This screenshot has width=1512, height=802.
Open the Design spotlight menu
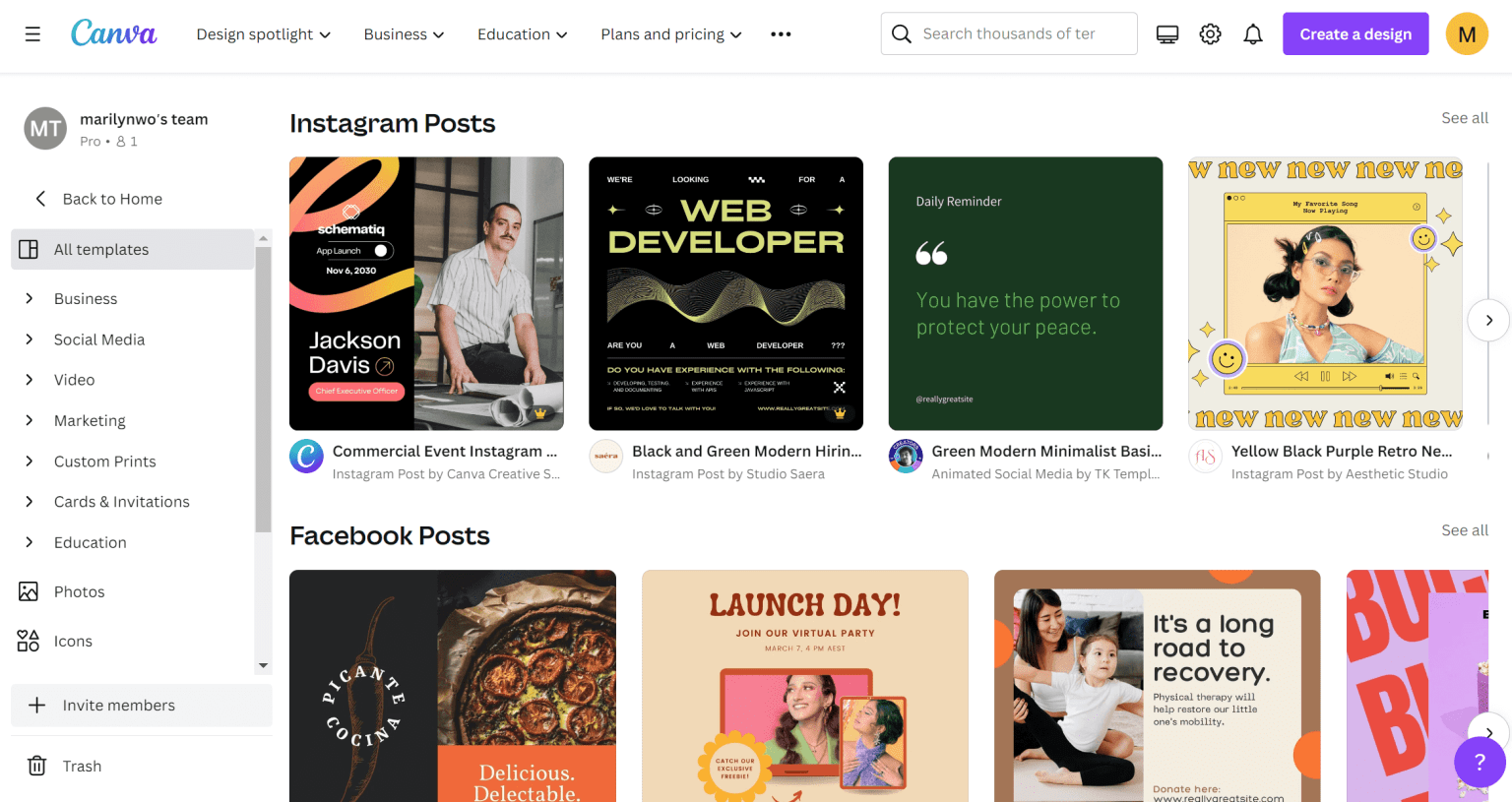pyautogui.click(x=262, y=33)
